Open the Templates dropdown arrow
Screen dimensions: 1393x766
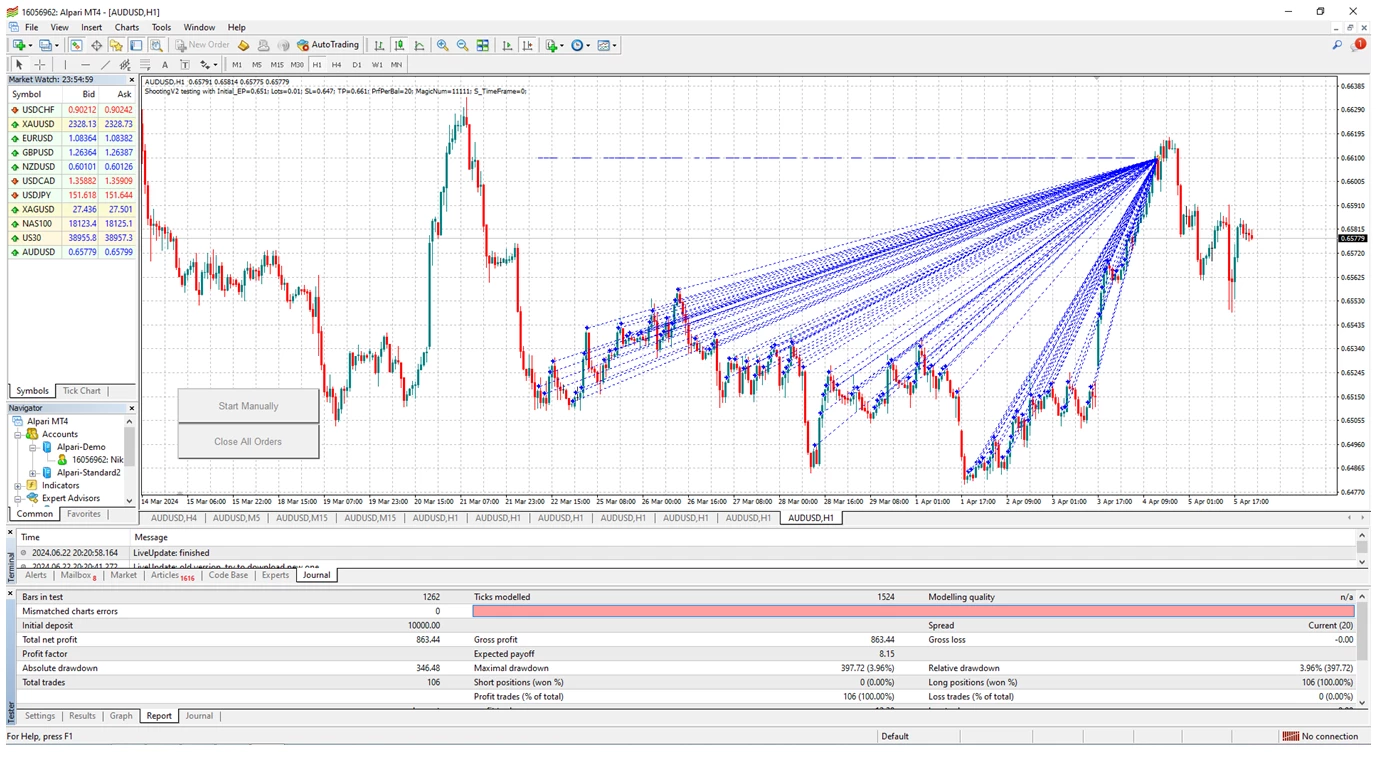615,45
